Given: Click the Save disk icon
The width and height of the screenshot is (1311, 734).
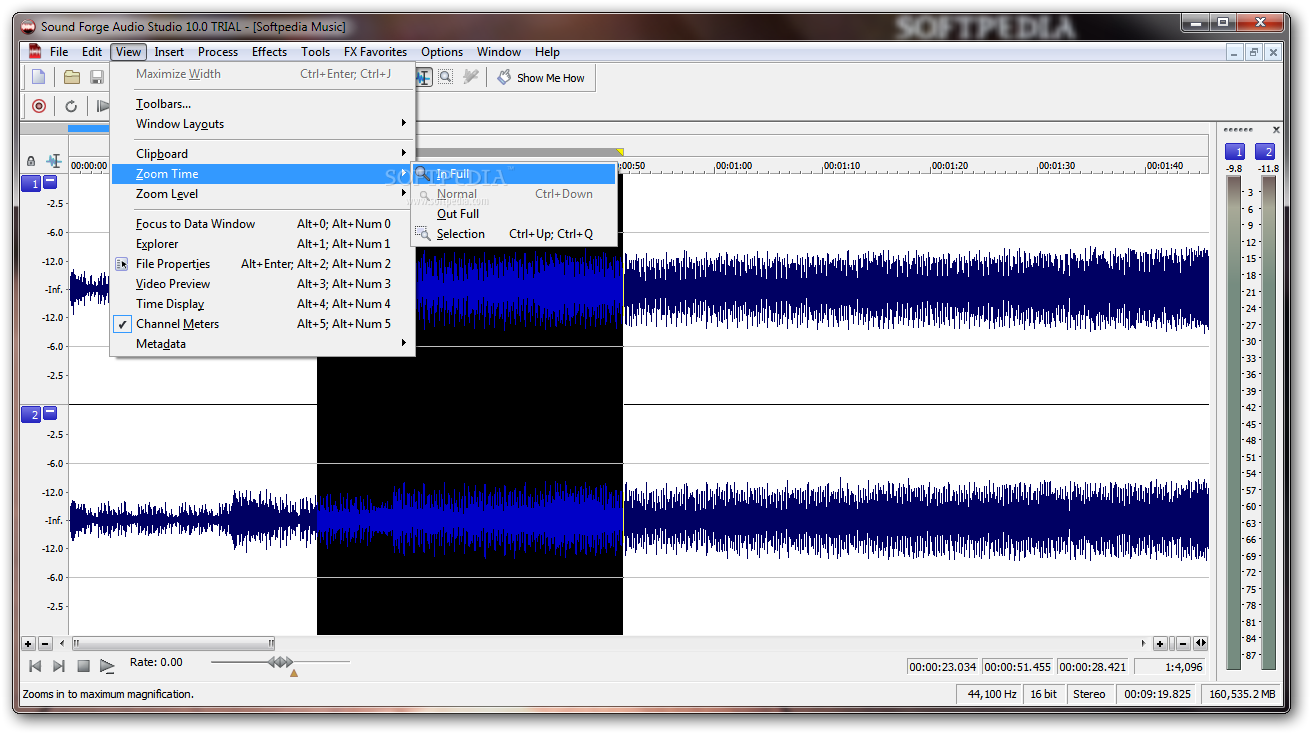Looking at the screenshot, I should pyautogui.click(x=97, y=77).
